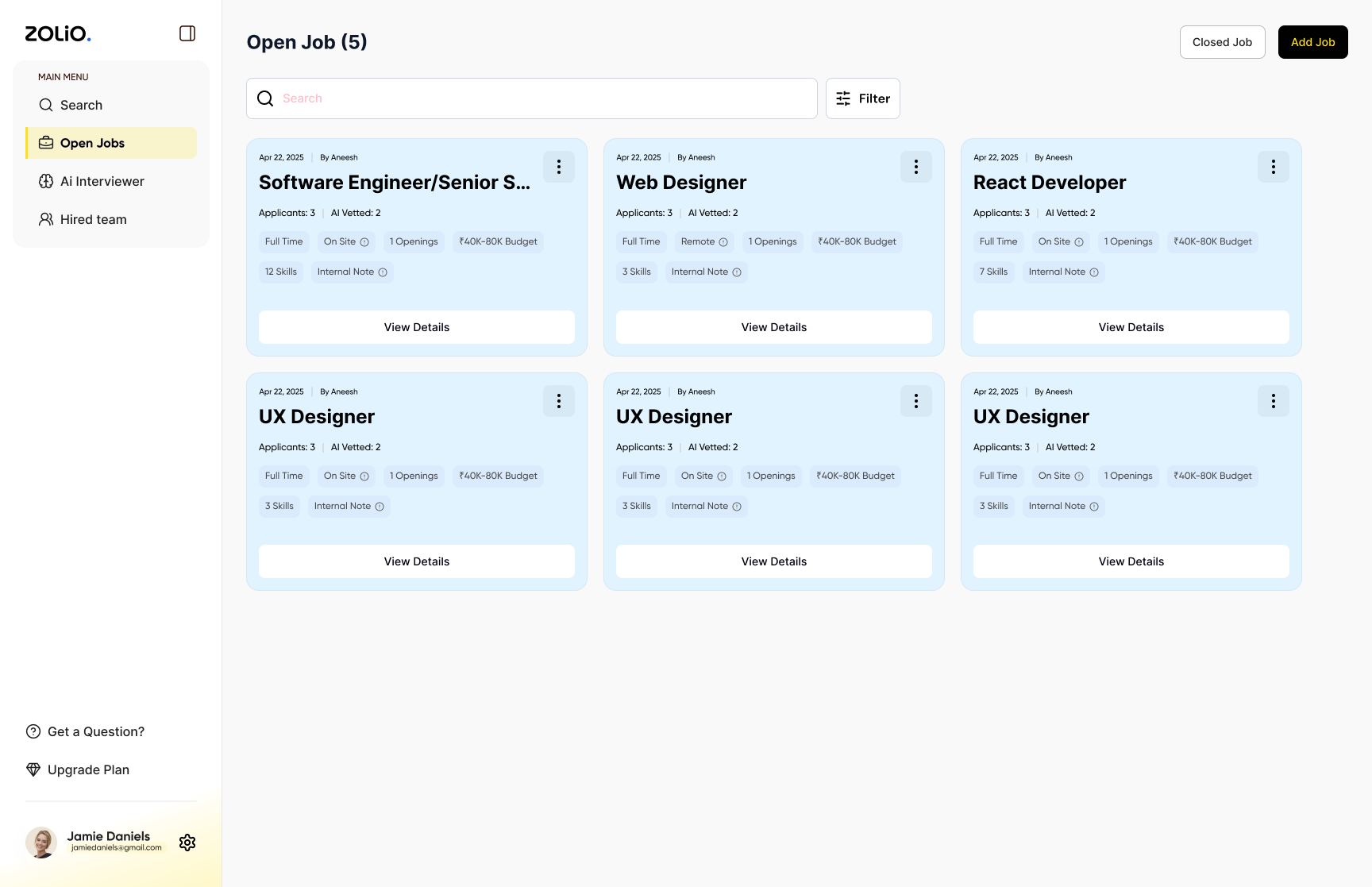Select Search in the main menu
Screen dimensions: 1372x887
click(81, 105)
